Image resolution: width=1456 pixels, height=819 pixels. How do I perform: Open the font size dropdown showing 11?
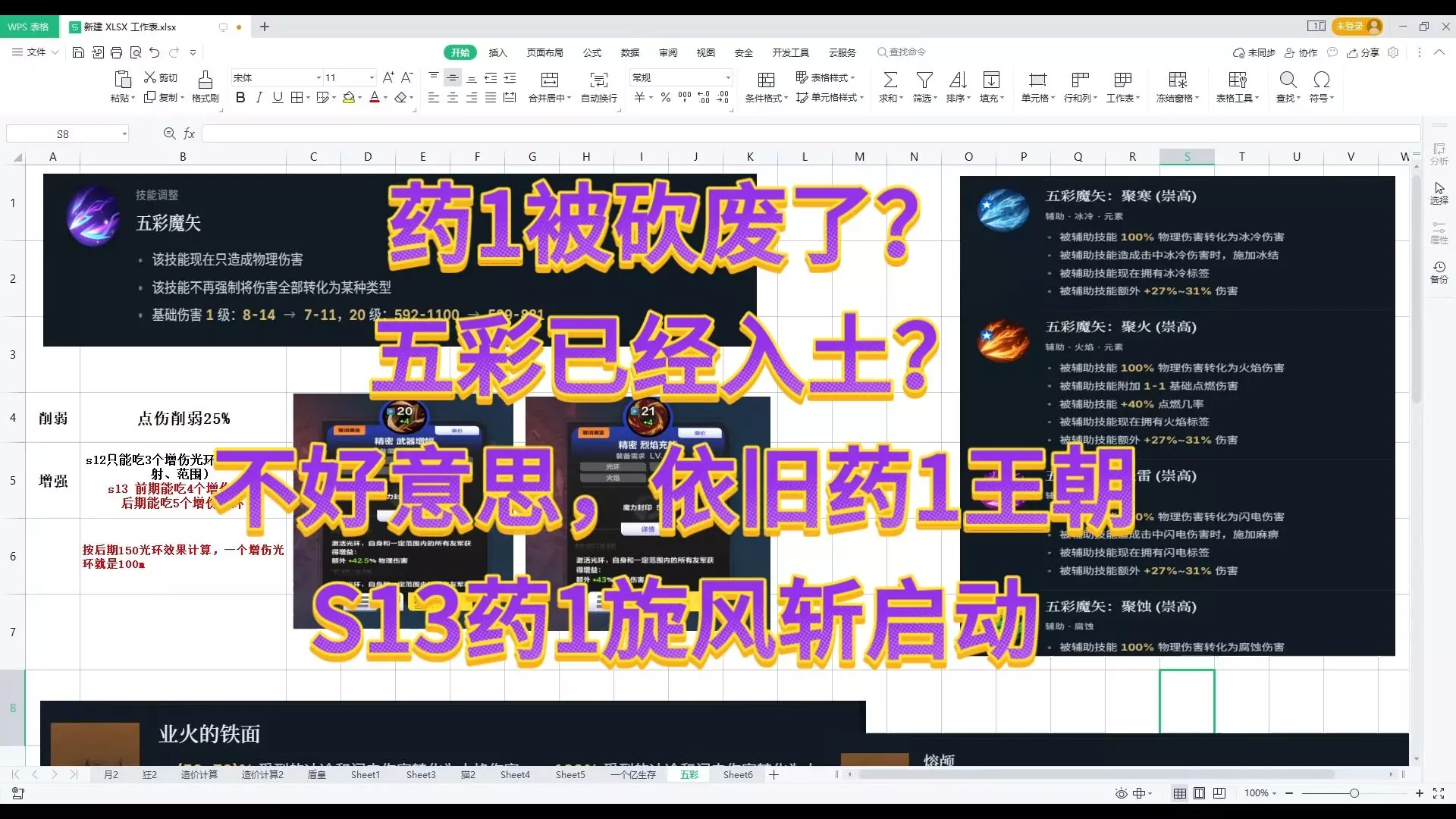372,77
